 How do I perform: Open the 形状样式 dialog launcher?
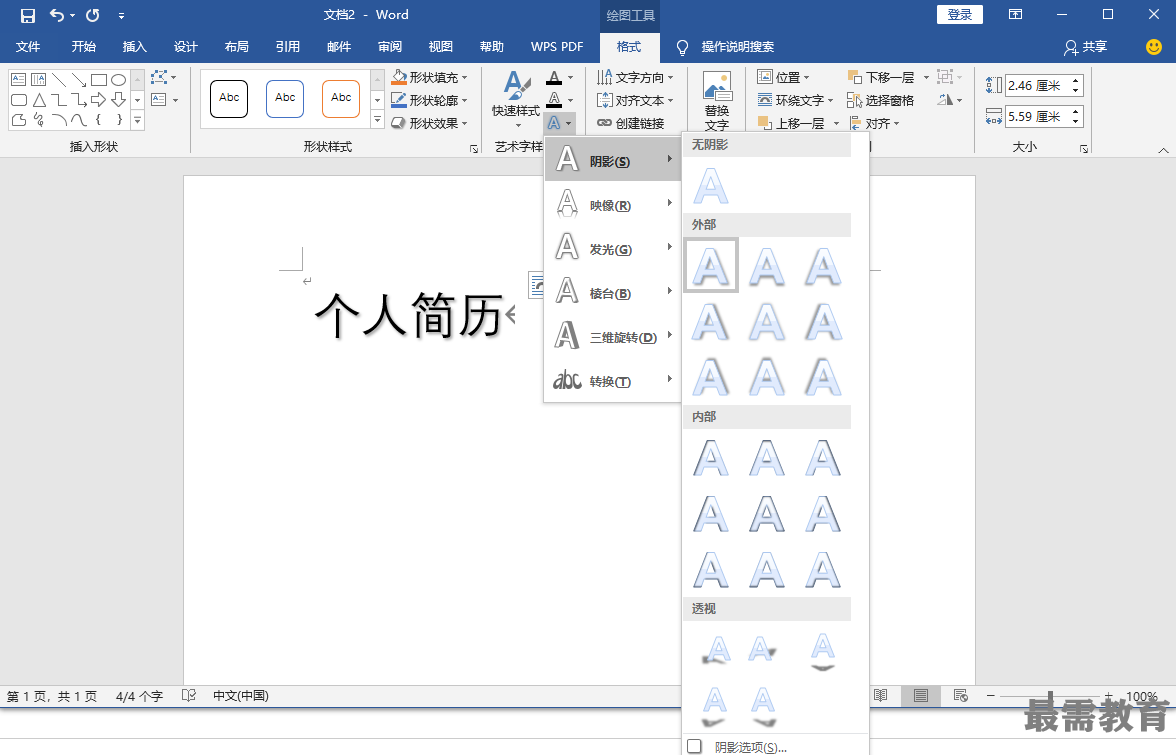(474, 148)
